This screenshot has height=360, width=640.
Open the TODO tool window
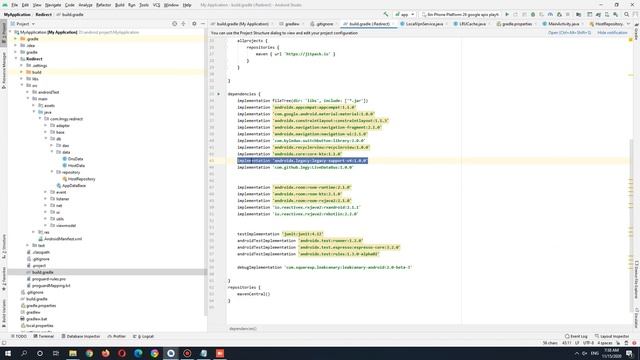(x=19, y=336)
